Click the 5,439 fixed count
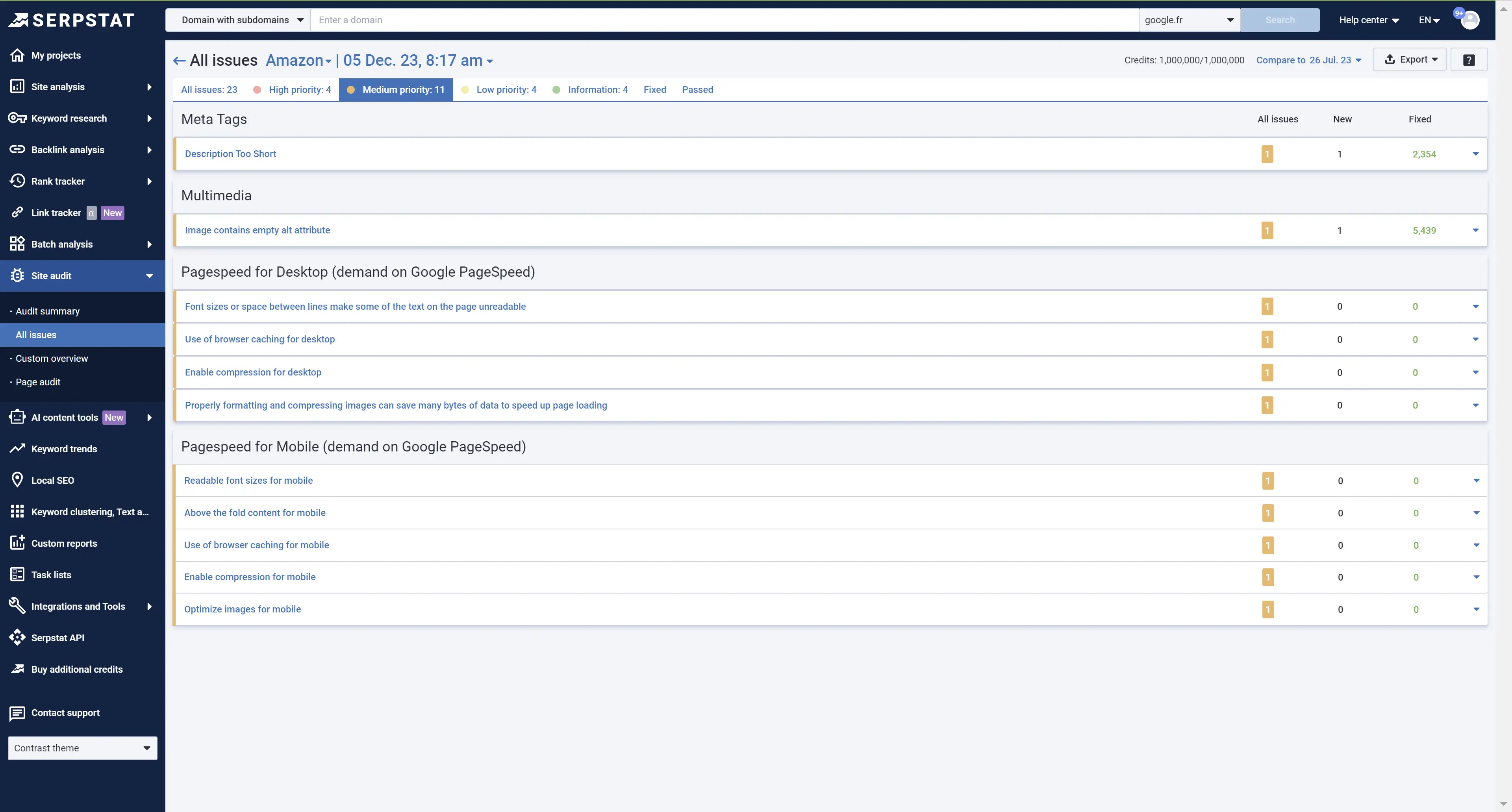Image resolution: width=1512 pixels, height=812 pixels. (x=1424, y=230)
